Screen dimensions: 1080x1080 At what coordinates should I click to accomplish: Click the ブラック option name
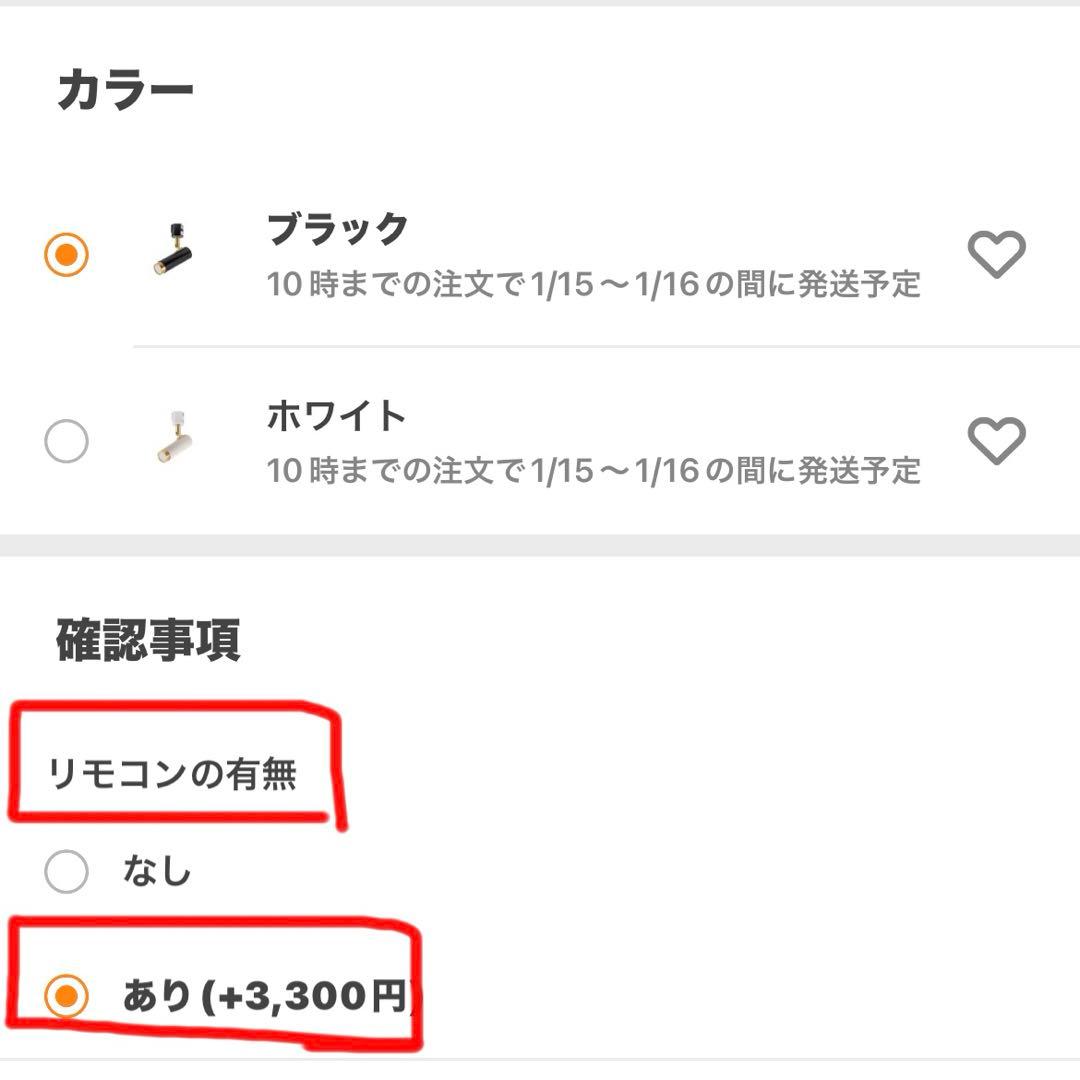[x=338, y=229]
